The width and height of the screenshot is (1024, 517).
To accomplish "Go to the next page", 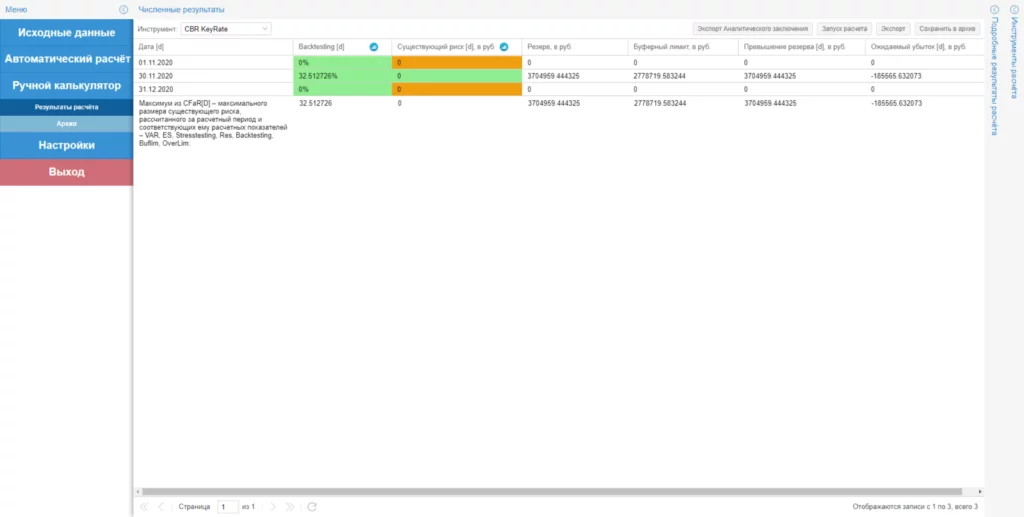I will point(272,507).
